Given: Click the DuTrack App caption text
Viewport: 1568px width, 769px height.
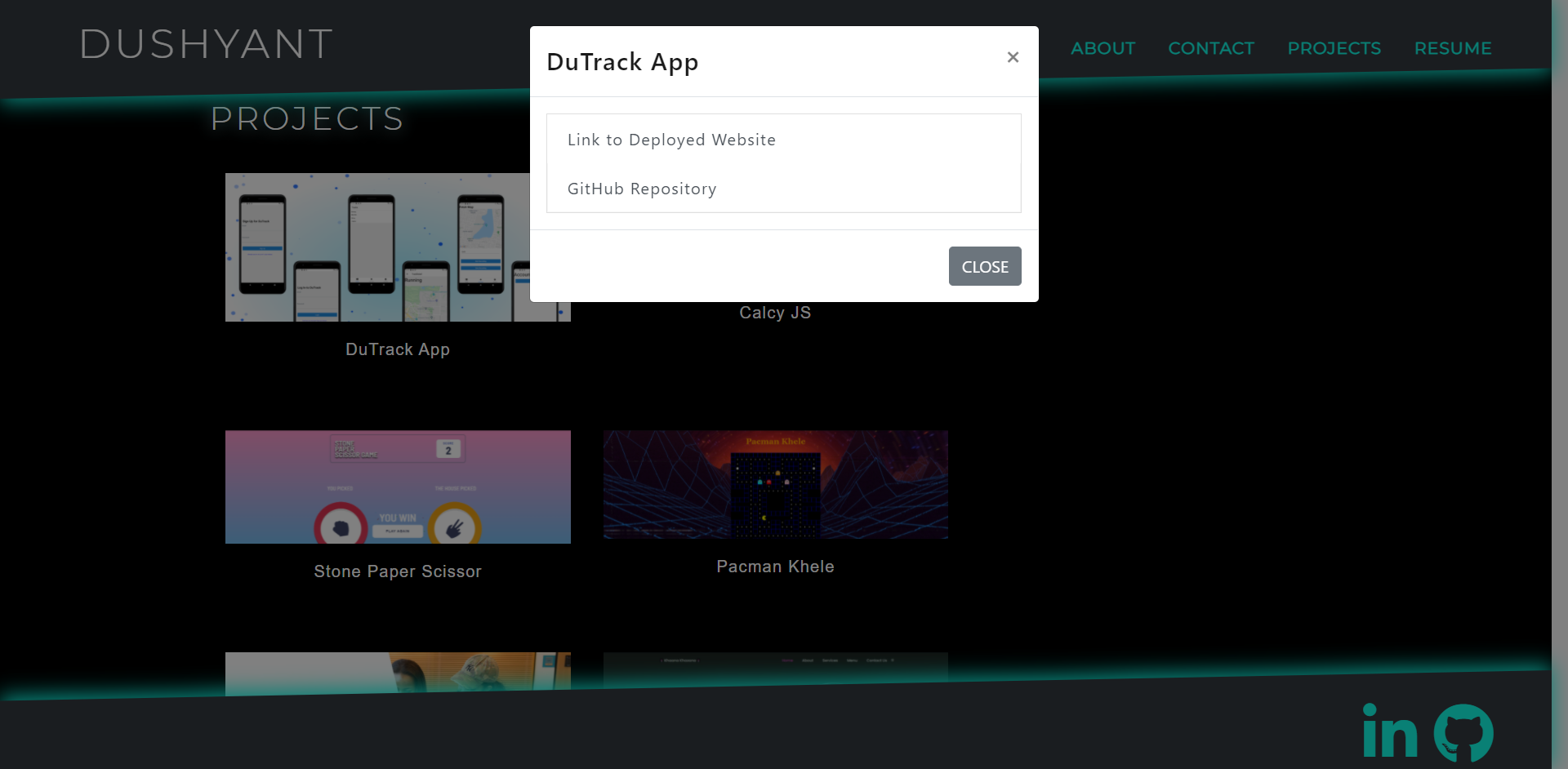Looking at the screenshot, I should (398, 349).
